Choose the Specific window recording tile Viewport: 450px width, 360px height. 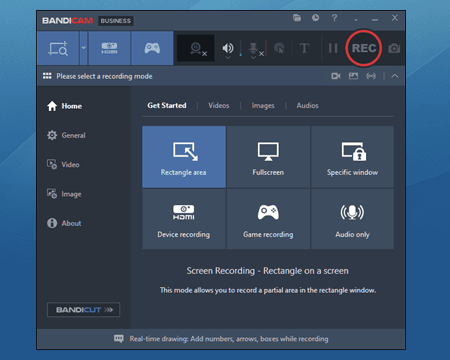coord(352,157)
